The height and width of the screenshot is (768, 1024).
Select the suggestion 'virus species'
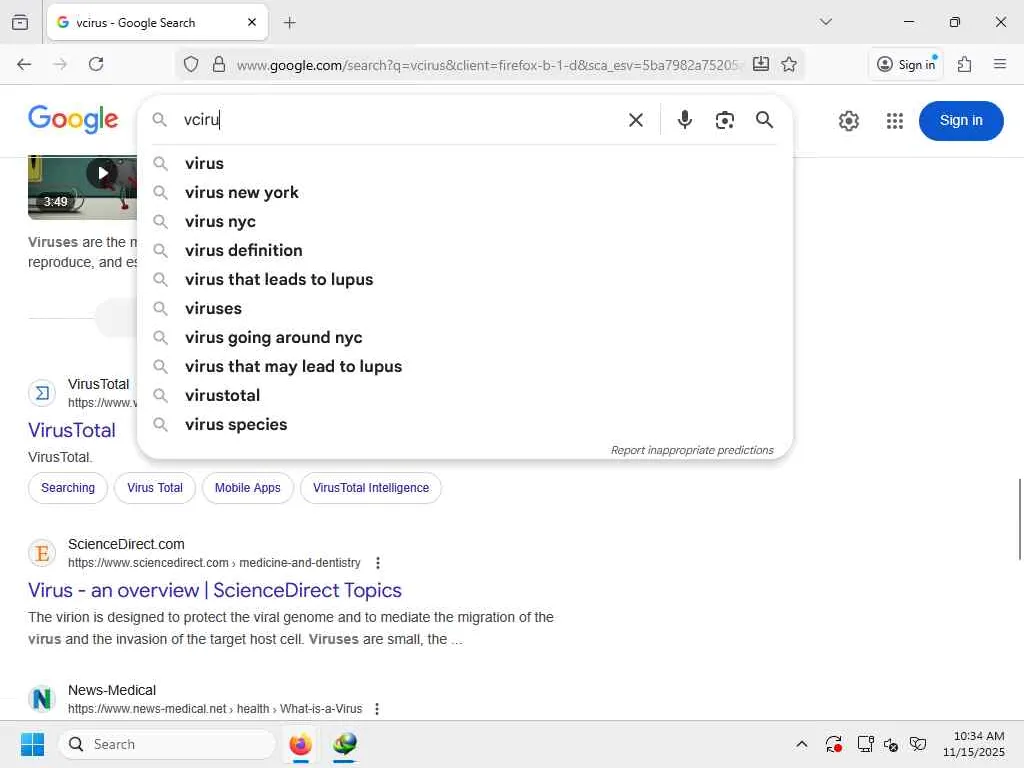point(465,424)
